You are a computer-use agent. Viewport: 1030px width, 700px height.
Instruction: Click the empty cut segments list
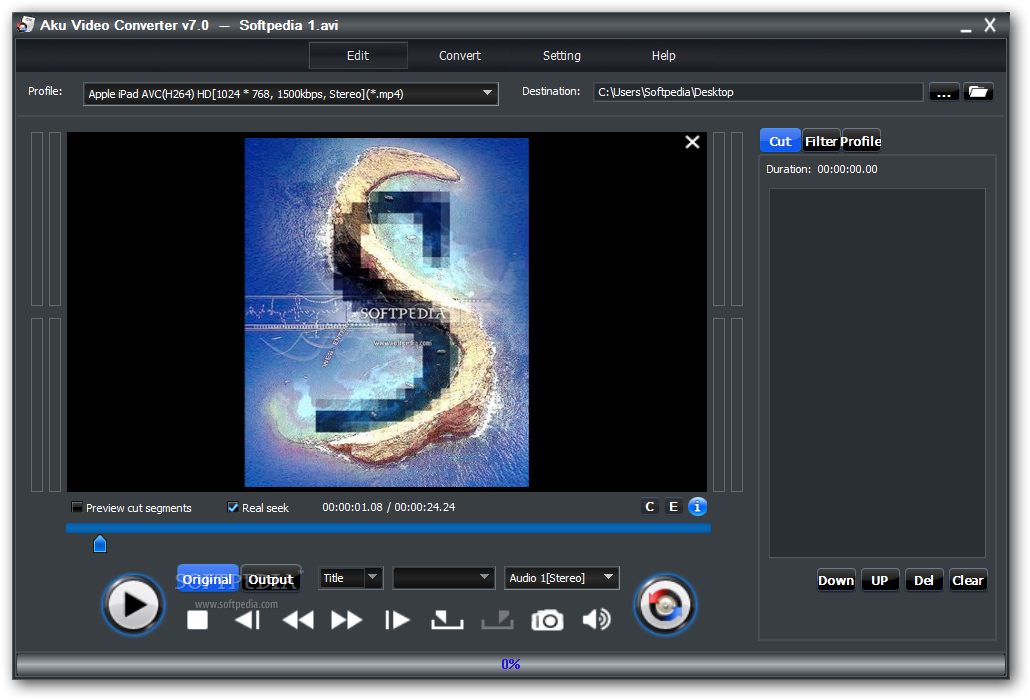pyautogui.click(x=877, y=372)
